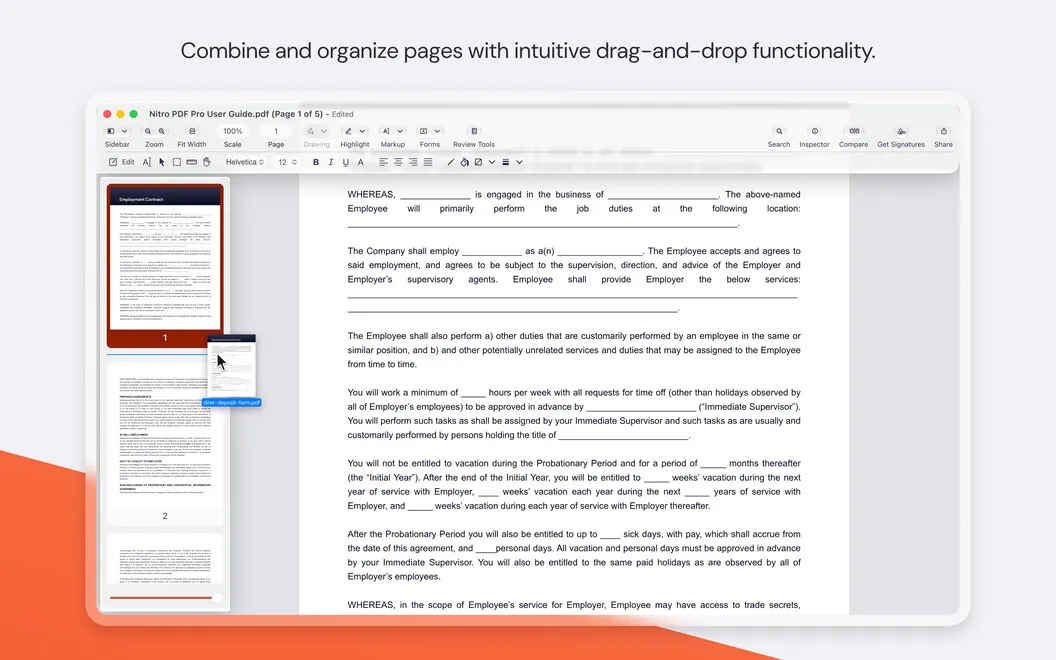The height and width of the screenshot is (660, 1056).
Task: Click the line thickness icon
Action: 505,162
